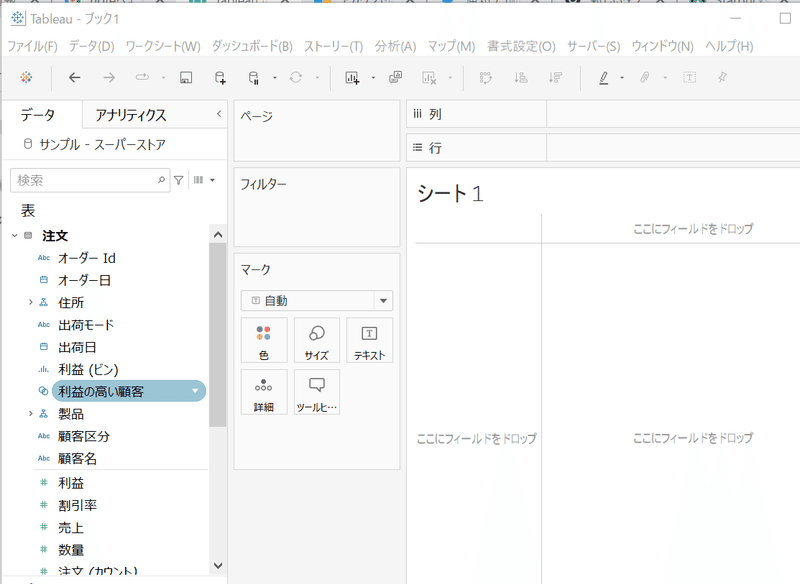Open the ストーリー(T) menu
800x584 pixels.
tap(334, 46)
